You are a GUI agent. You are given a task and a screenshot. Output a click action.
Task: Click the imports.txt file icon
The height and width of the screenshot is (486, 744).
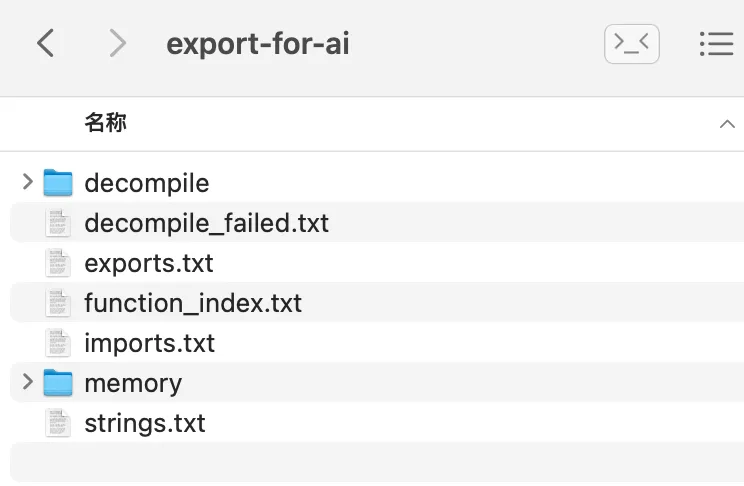click(59, 343)
